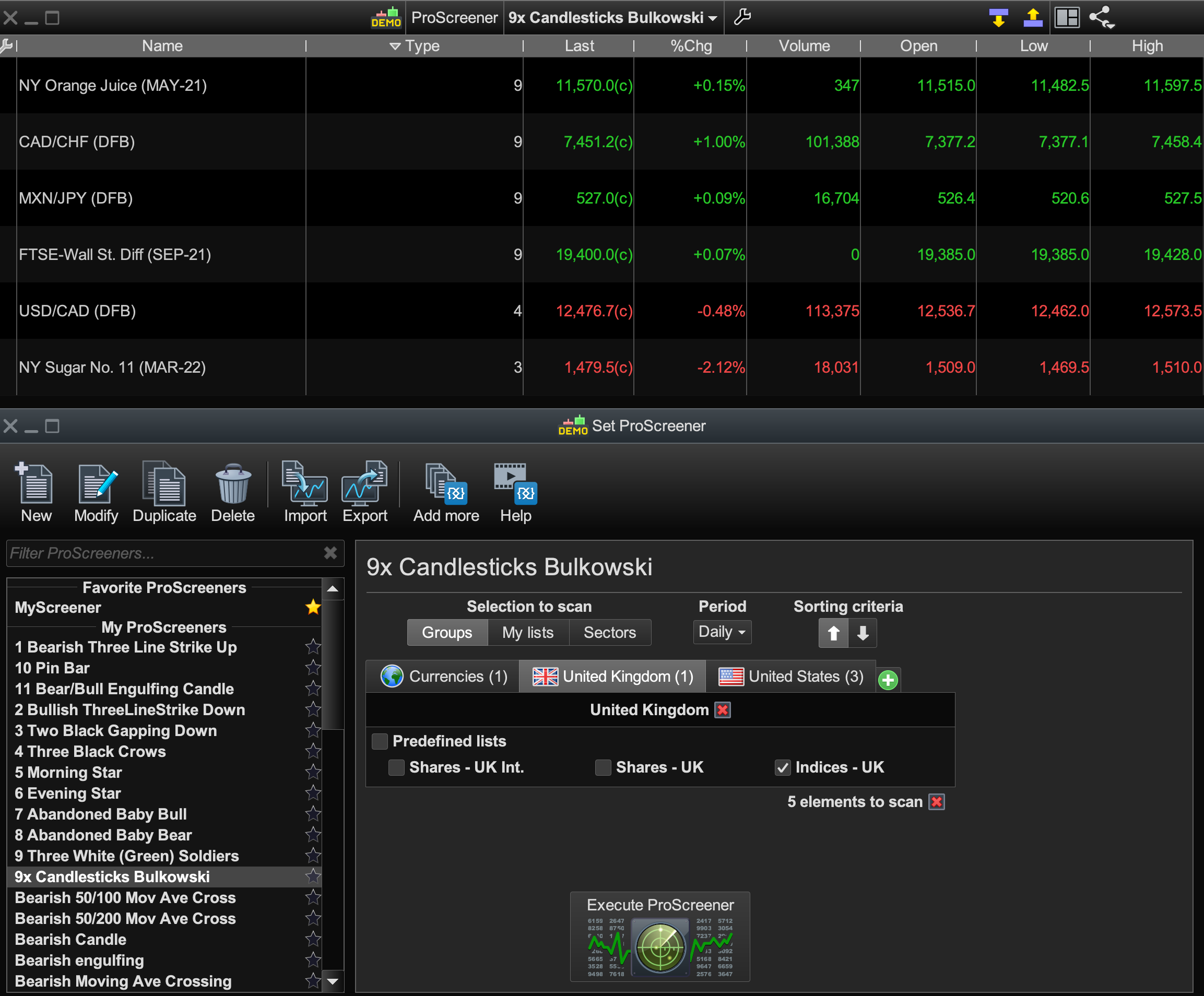
Task: Uncheck the Indices - UK checkbox
Action: [783, 767]
